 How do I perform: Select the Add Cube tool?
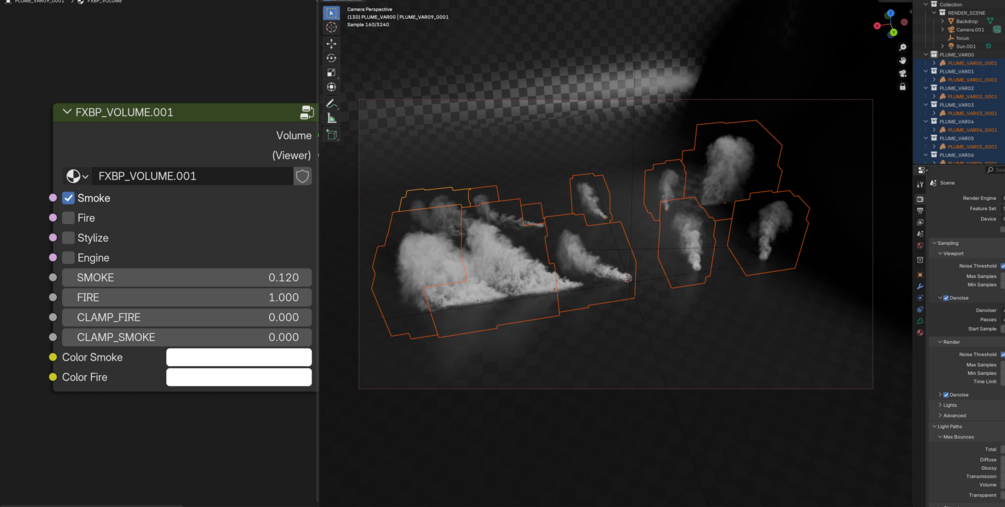pyautogui.click(x=331, y=135)
